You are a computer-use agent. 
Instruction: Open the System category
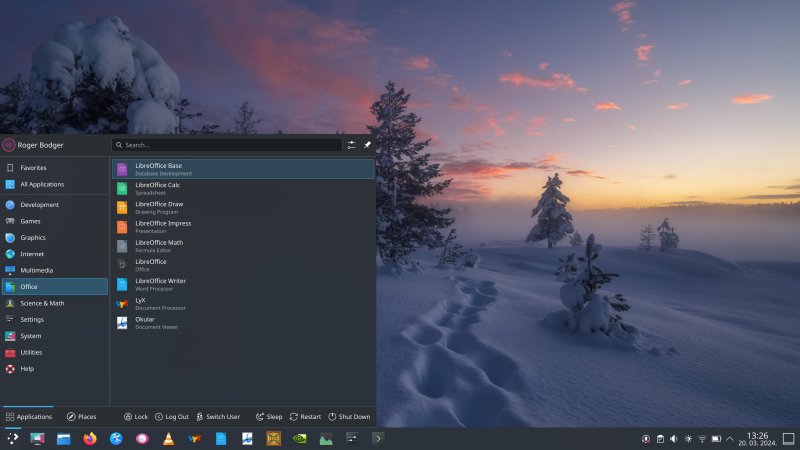tap(55, 336)
